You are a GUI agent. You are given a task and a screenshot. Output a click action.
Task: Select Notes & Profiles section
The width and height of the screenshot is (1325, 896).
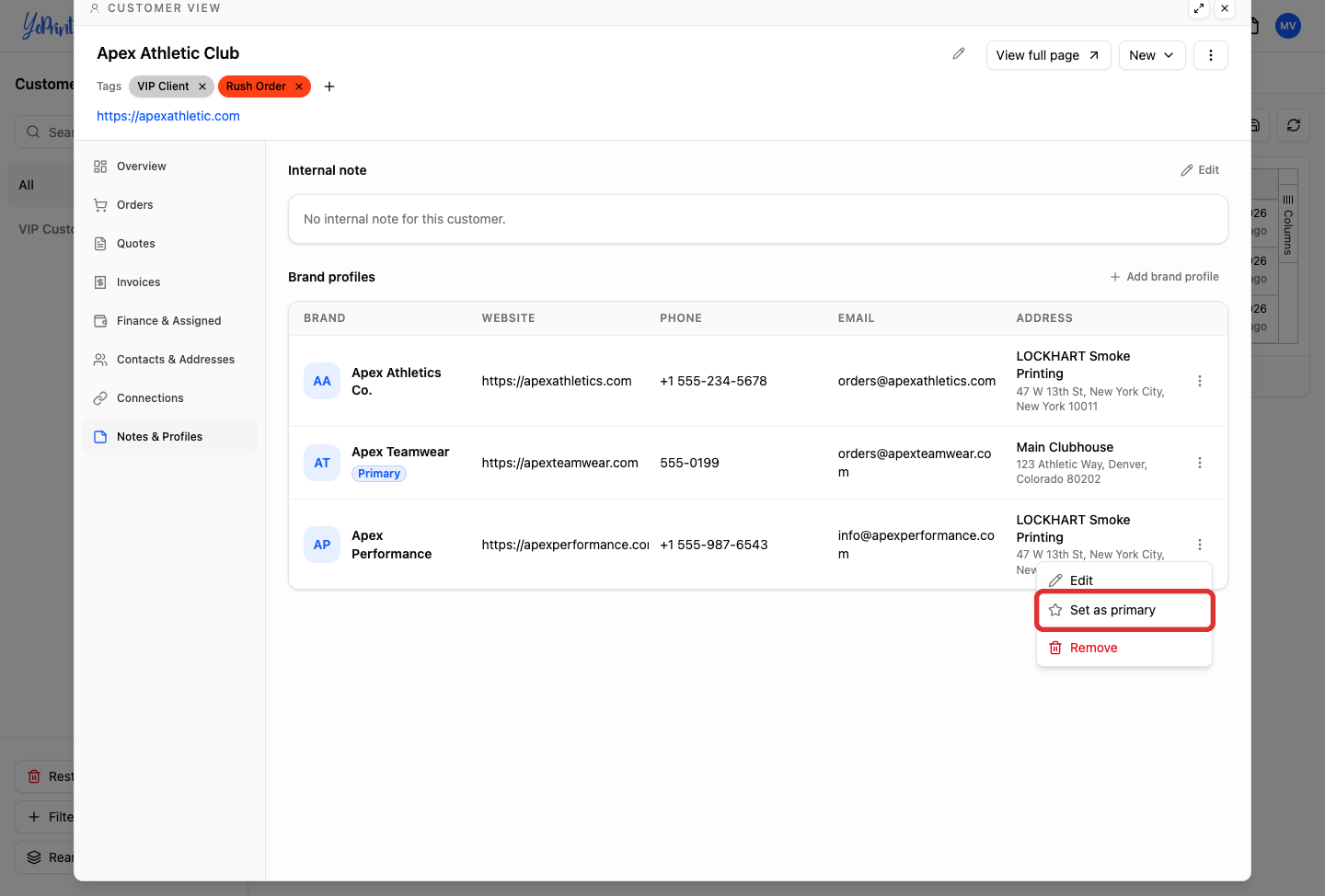point(169,437)
